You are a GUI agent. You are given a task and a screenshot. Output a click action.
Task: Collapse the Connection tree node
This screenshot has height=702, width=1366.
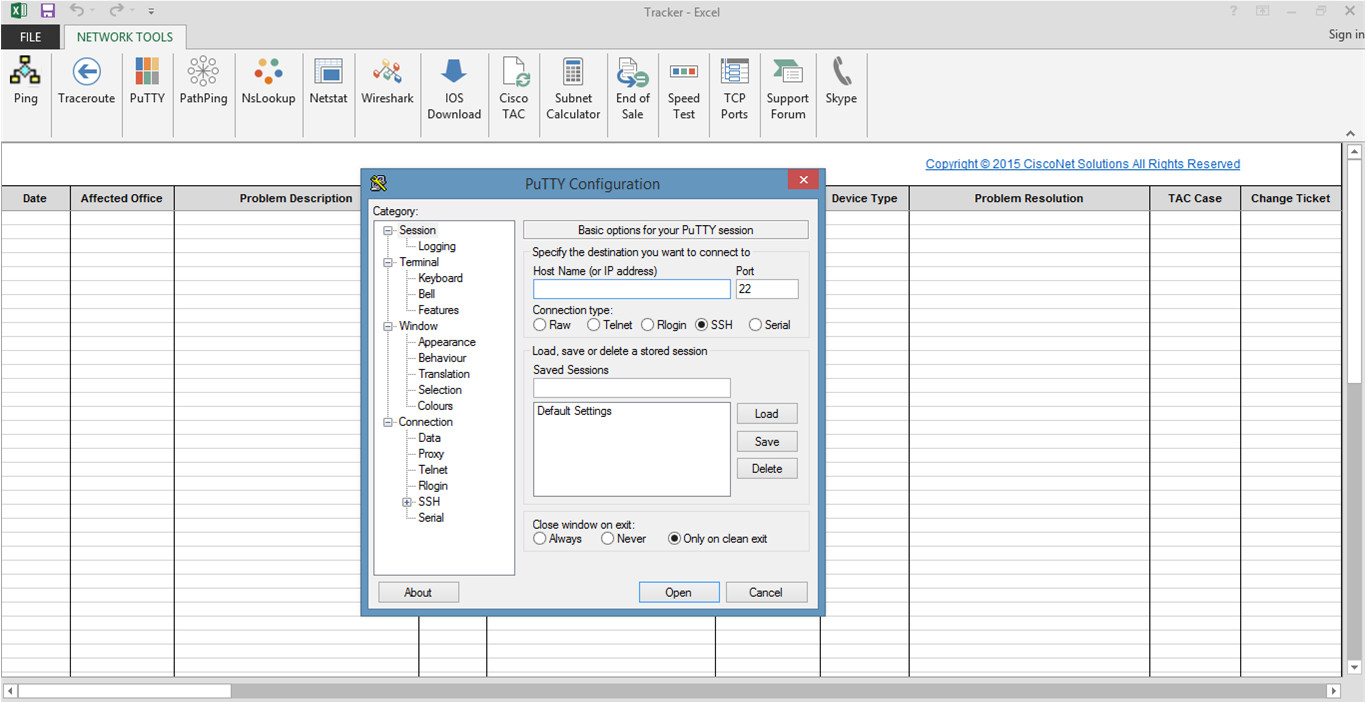[388, 423]
